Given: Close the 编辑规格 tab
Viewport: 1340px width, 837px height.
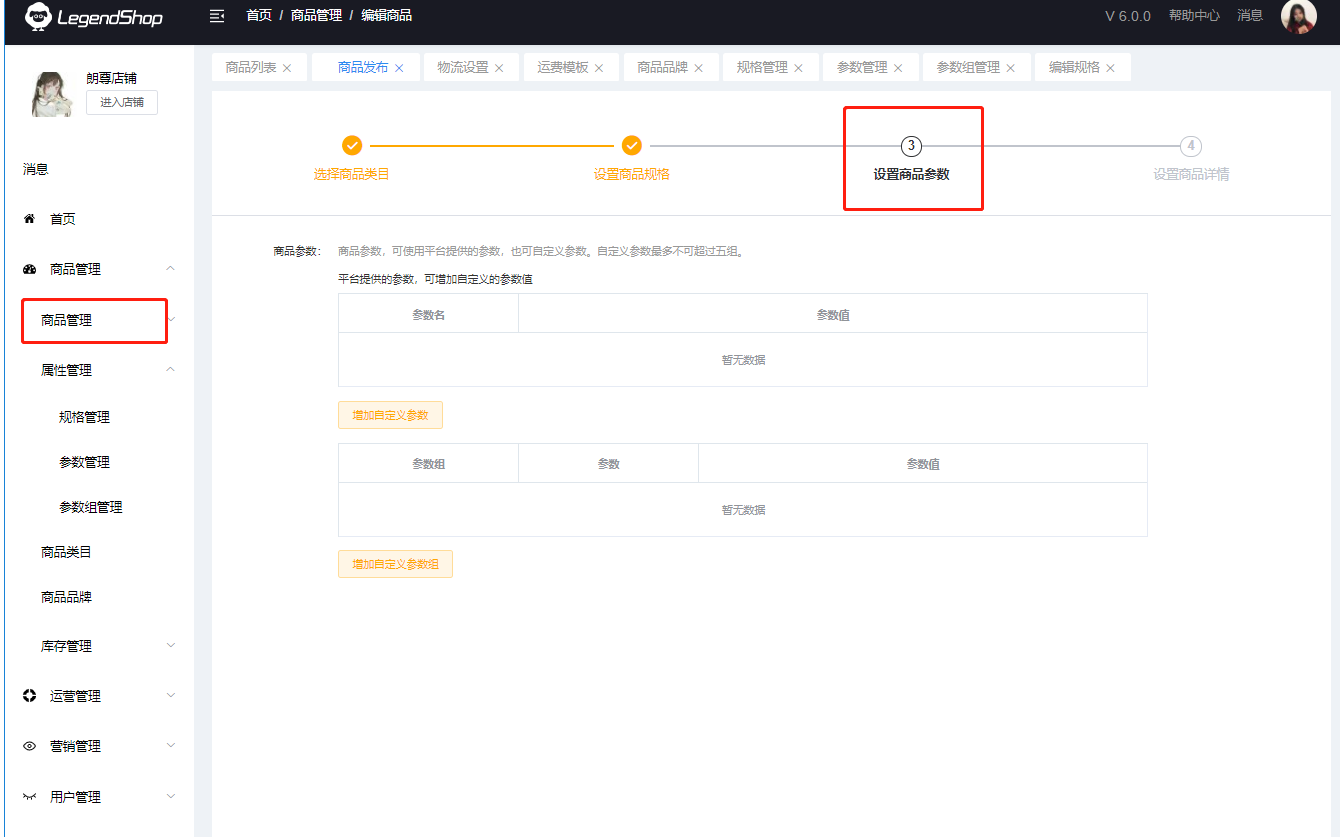Looking at the screenshot, I should [x=1110, y=68].
